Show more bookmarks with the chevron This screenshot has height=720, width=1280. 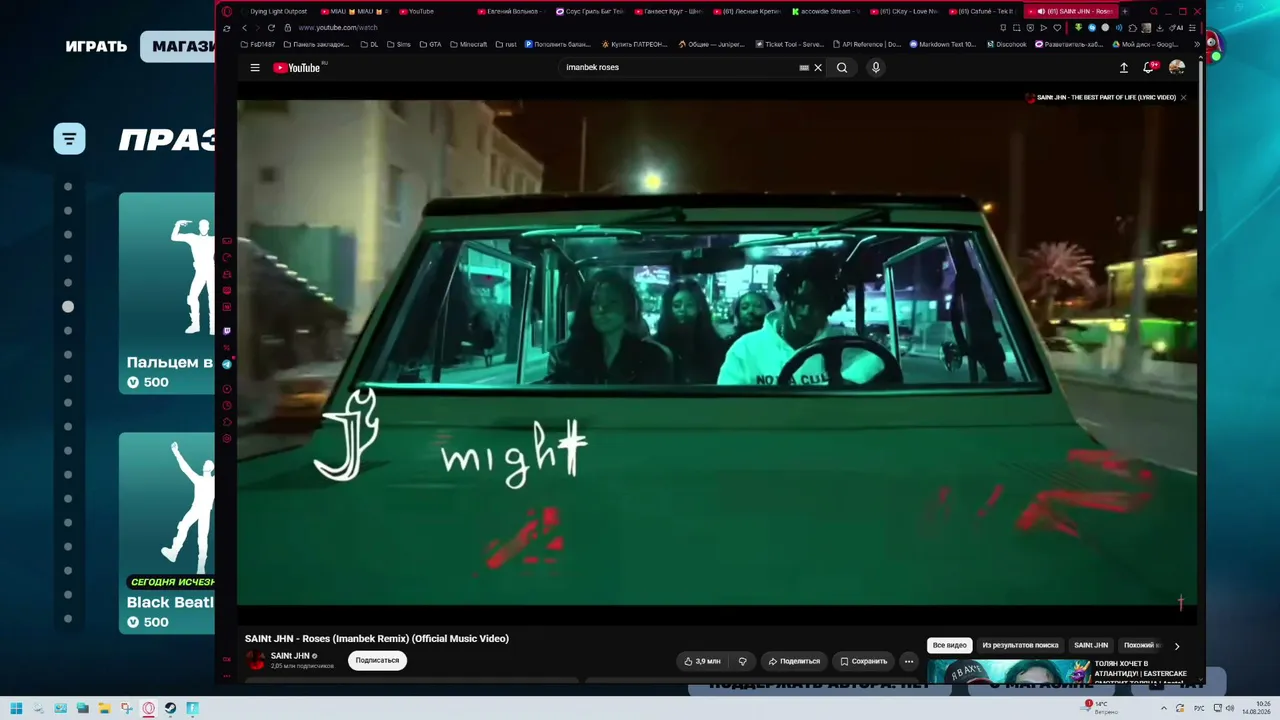coord(1197,44)
